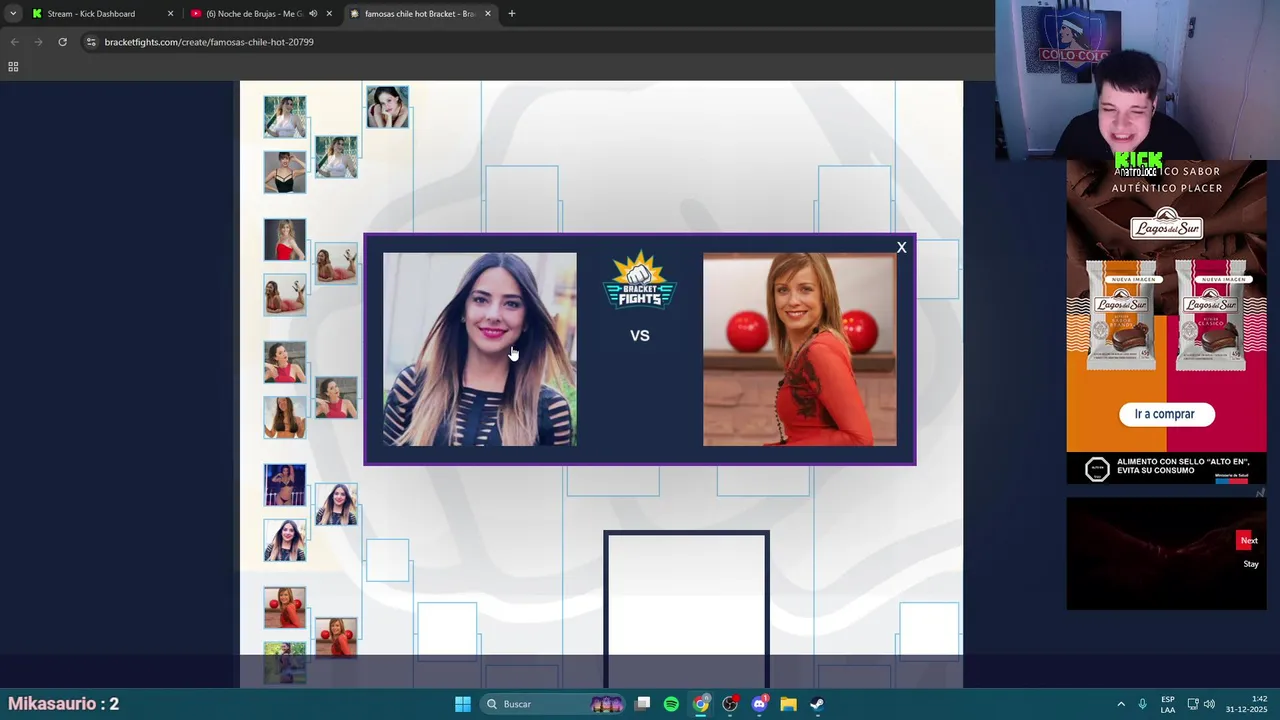1280x720 pixels.
Task: Mute audio on the YouTube tab speaker icon
Action: pos(313,14)
